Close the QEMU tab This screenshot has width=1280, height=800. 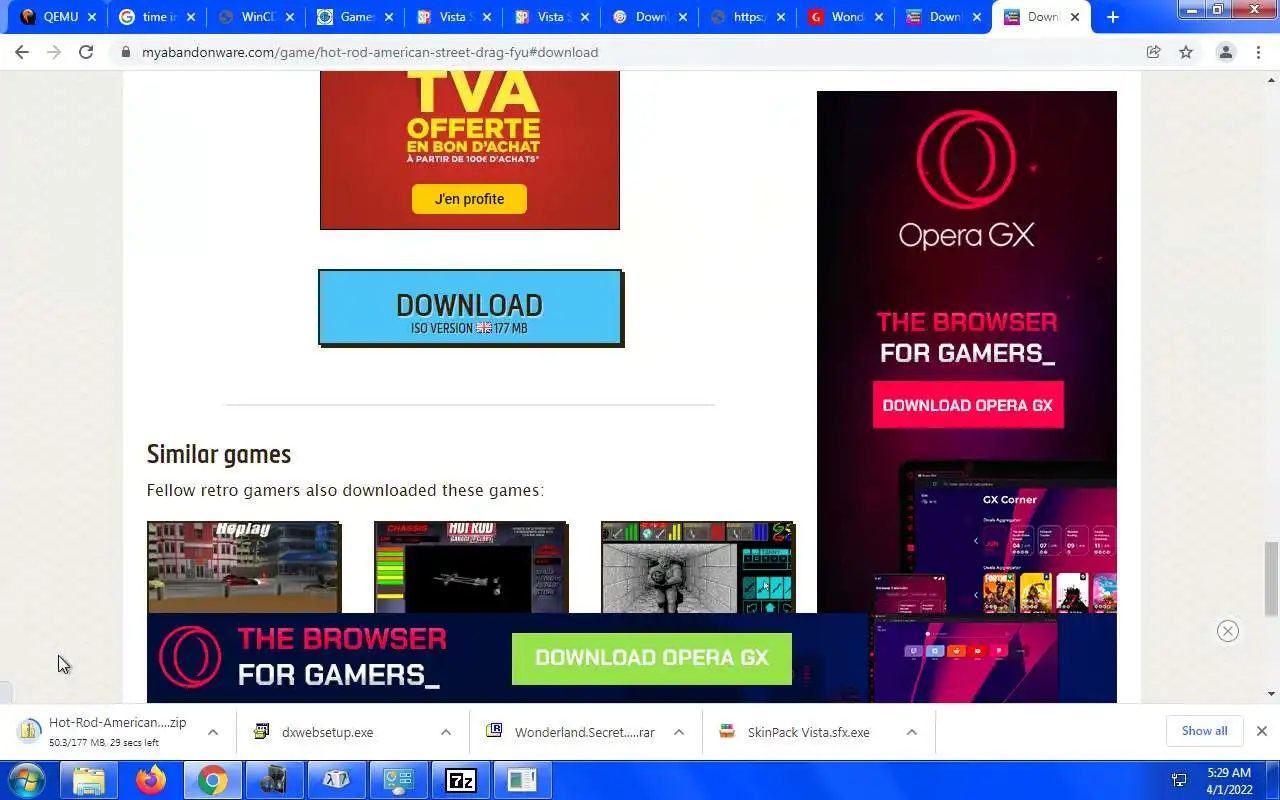pos(93,17)
